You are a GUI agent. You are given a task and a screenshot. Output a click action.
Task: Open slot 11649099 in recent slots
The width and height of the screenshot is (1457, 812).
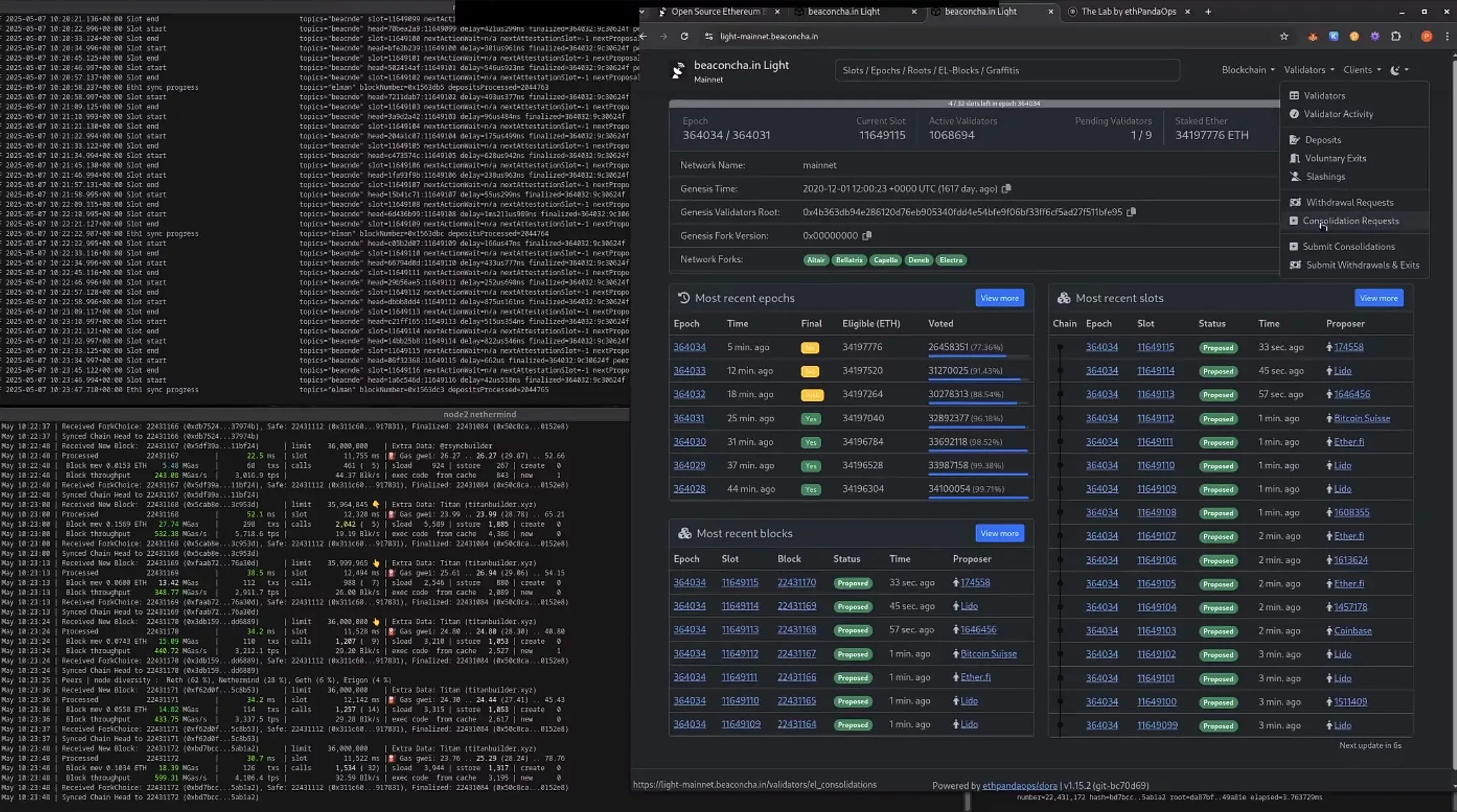coord(1156,725)
